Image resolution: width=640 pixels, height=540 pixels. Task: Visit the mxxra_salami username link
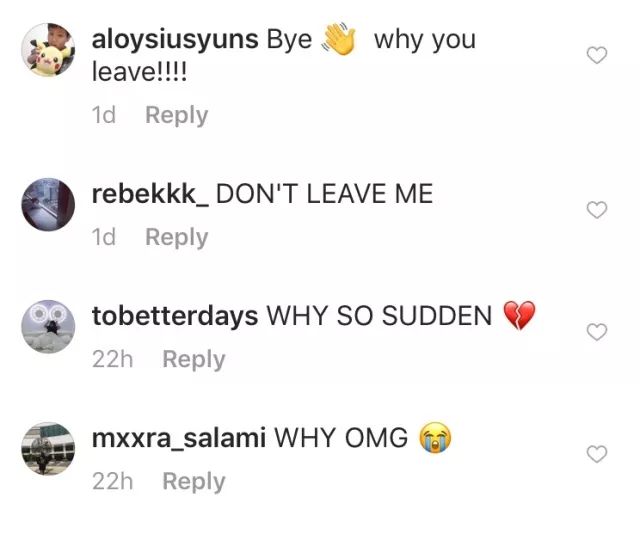click(179, 438)
